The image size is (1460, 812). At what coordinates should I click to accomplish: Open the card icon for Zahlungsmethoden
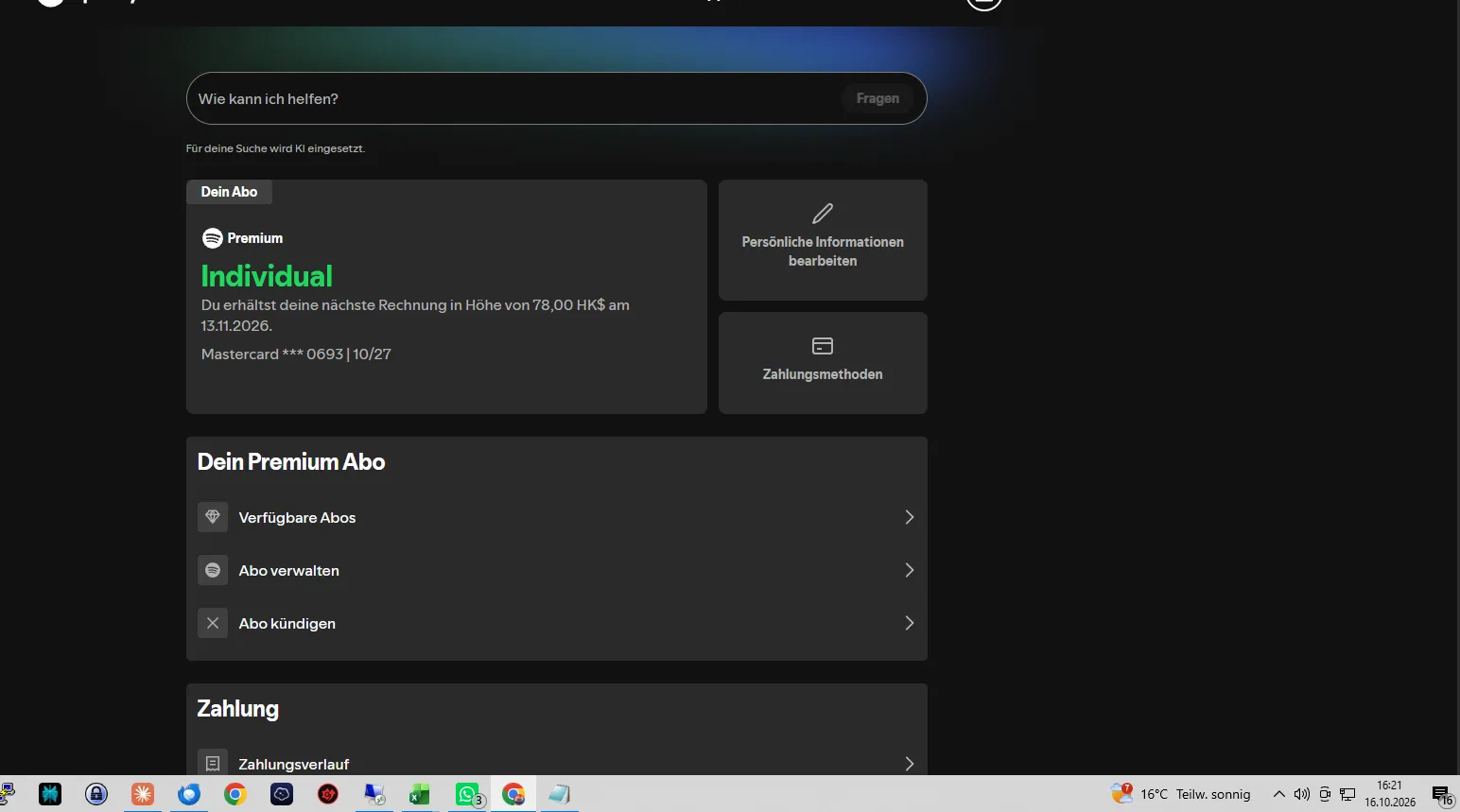[823, 346]
